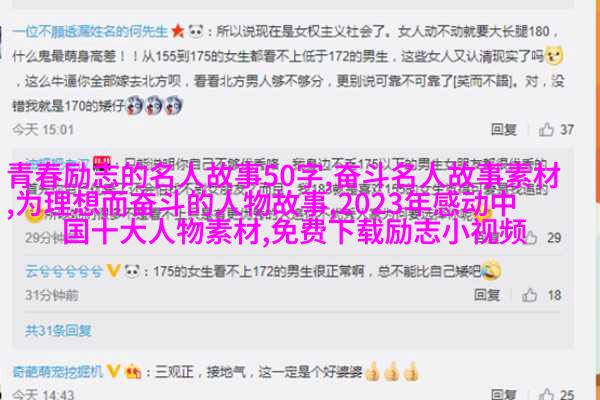Click thumbs-up icon beside count 25

(x=546, y=394)
